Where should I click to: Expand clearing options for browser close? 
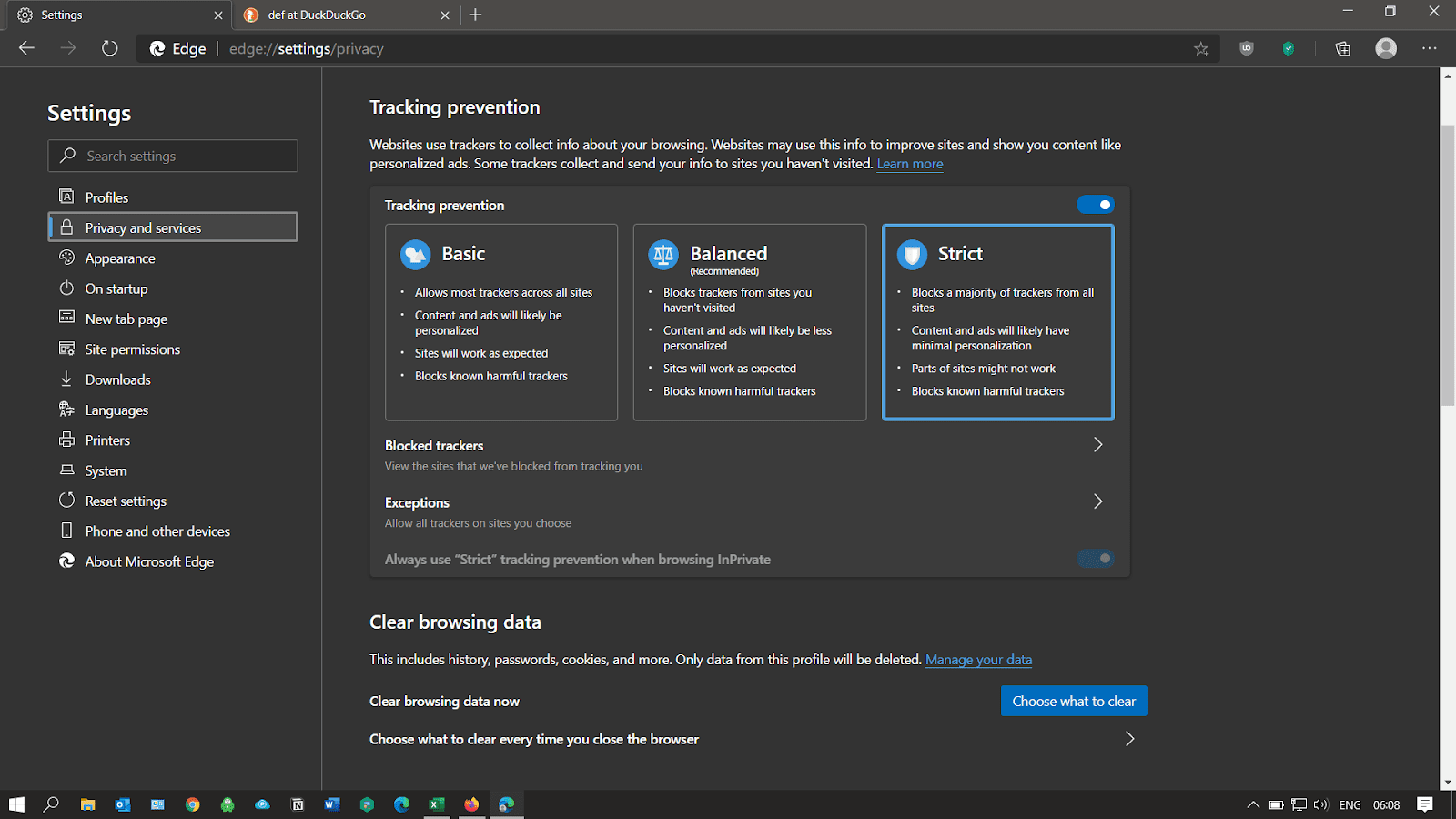coord(1128,739)
